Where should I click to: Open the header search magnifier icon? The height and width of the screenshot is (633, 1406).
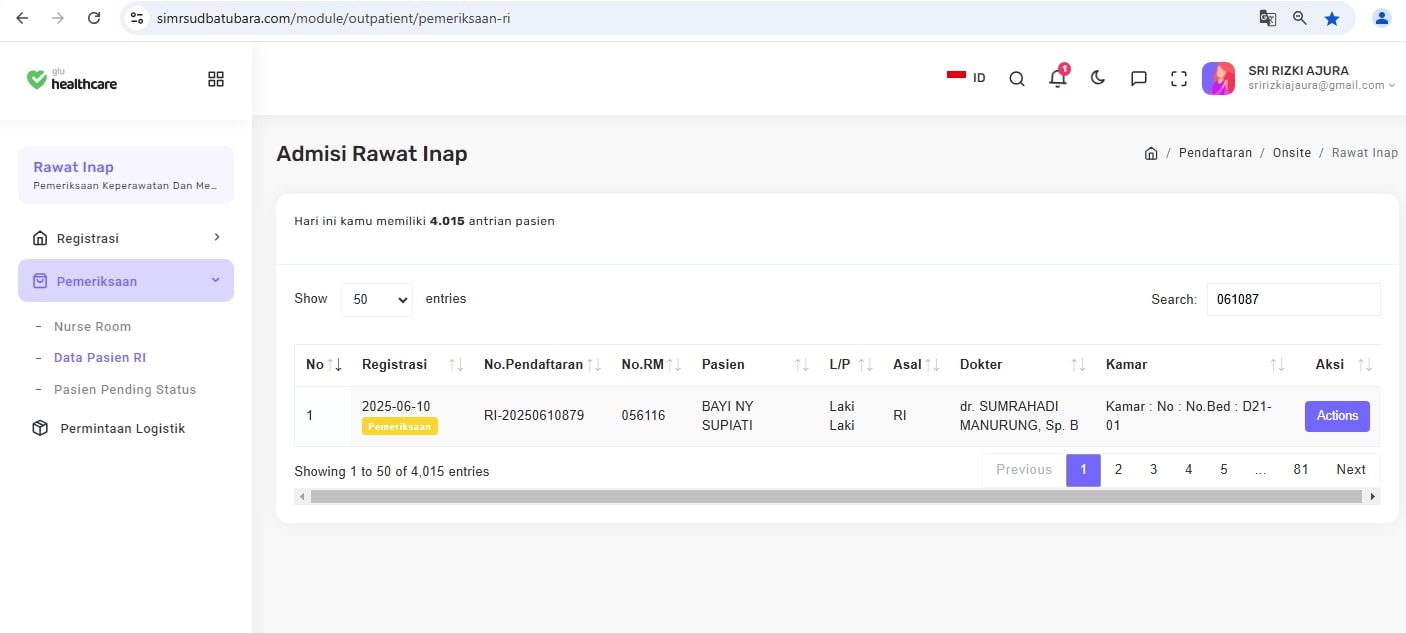[x=1017, y=79]
